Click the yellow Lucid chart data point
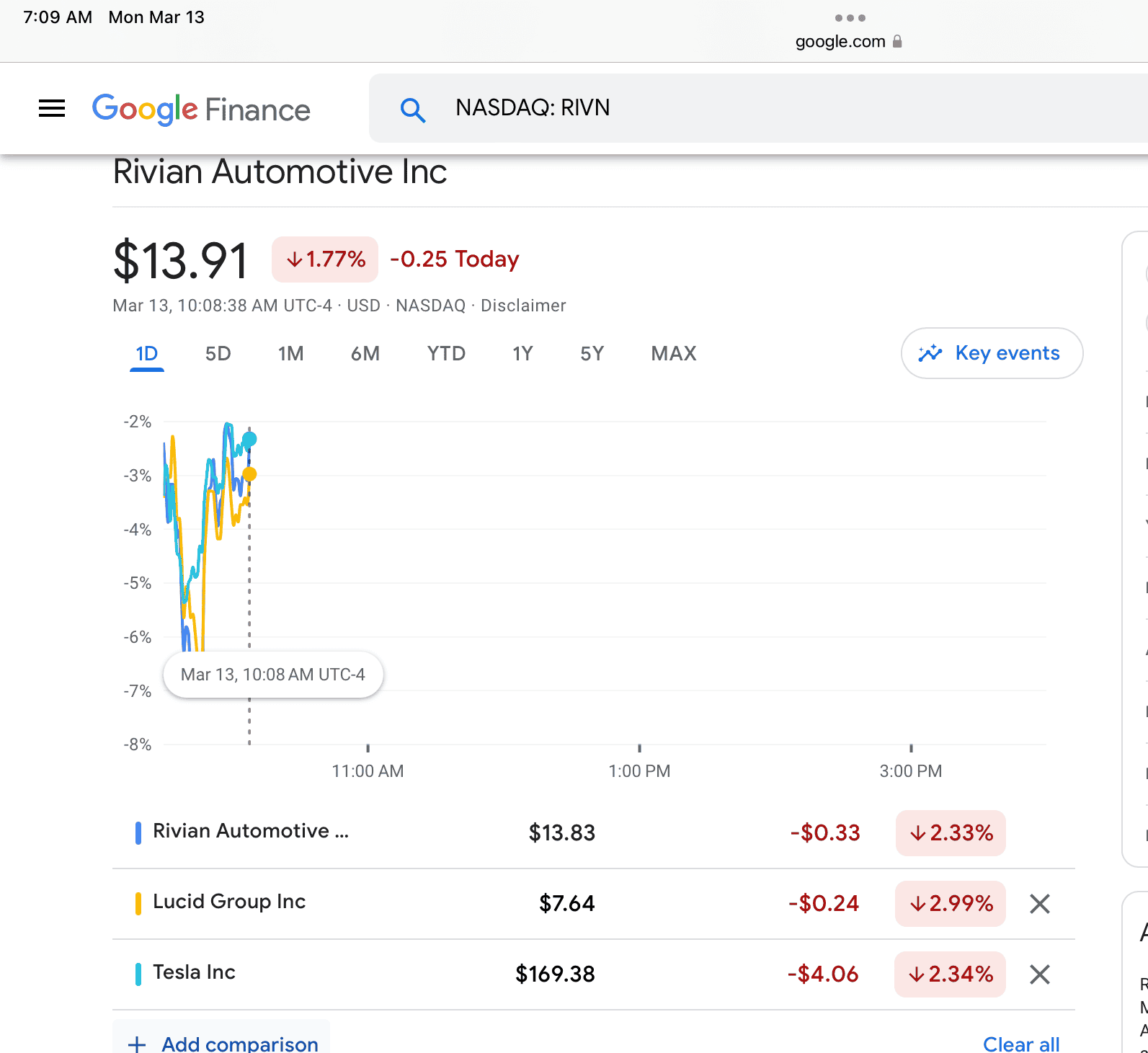The height and width of the screenshot is (1053, 1148). point(249,474)
